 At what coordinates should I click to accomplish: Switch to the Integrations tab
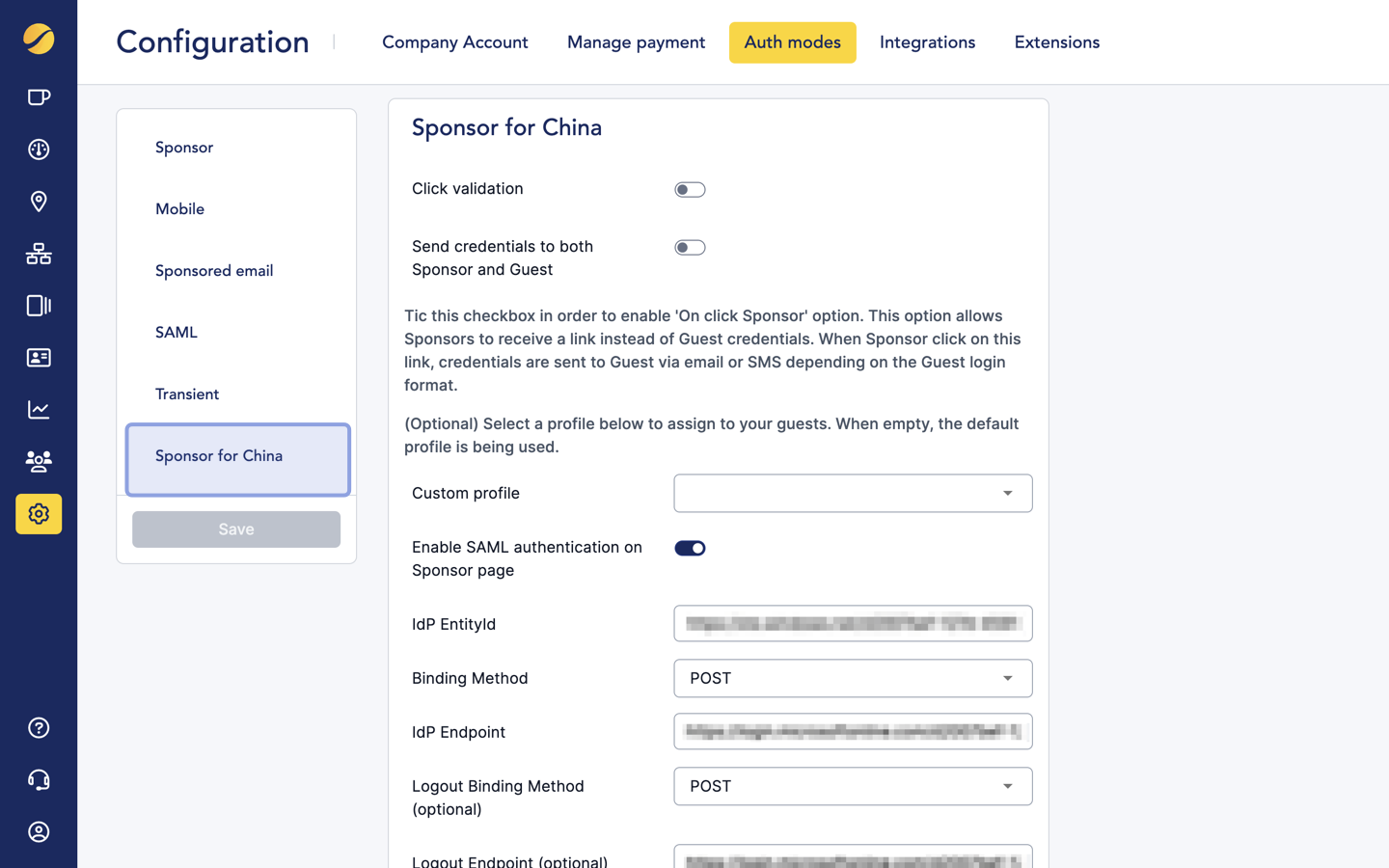[x=927, y=42]
